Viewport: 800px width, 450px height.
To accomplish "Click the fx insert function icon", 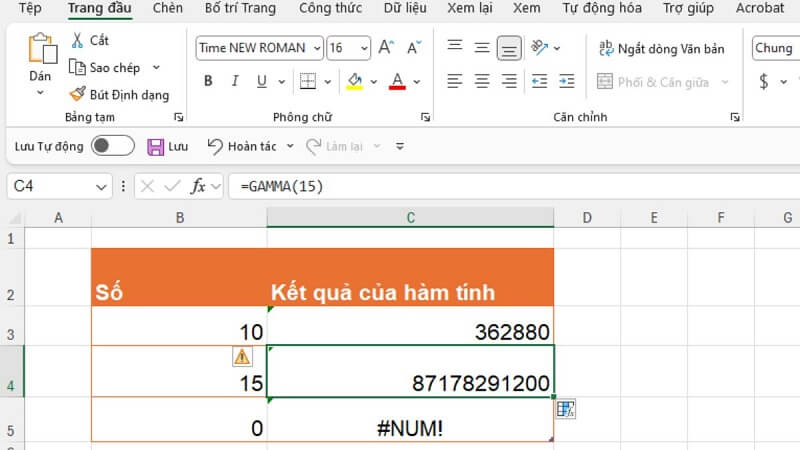I will pos(198,186).
